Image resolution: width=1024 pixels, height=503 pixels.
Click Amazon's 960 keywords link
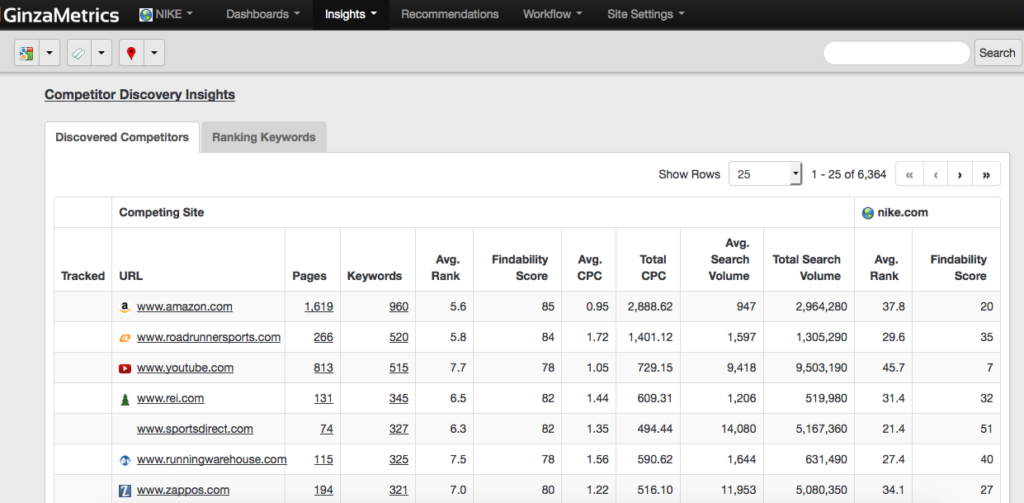pos(398,306)
